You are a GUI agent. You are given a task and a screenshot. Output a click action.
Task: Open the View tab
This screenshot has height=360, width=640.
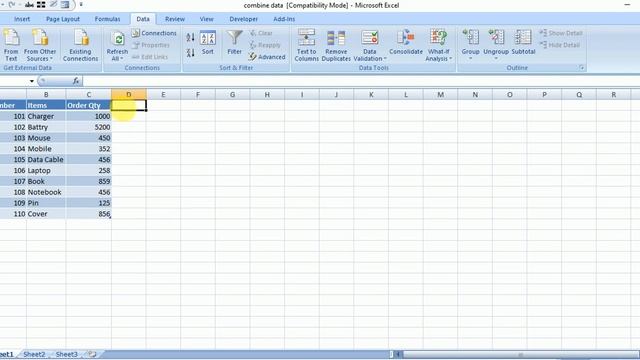[207, 19]
